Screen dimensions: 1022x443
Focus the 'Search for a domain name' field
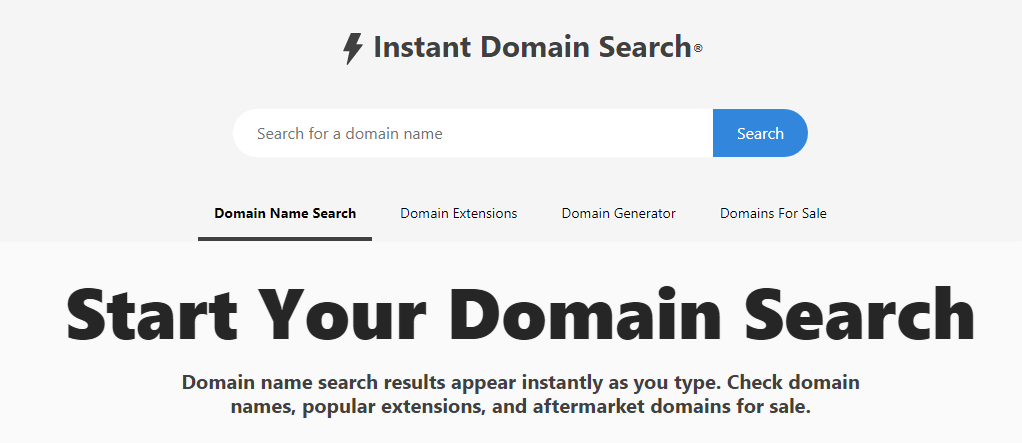point(473,133)
